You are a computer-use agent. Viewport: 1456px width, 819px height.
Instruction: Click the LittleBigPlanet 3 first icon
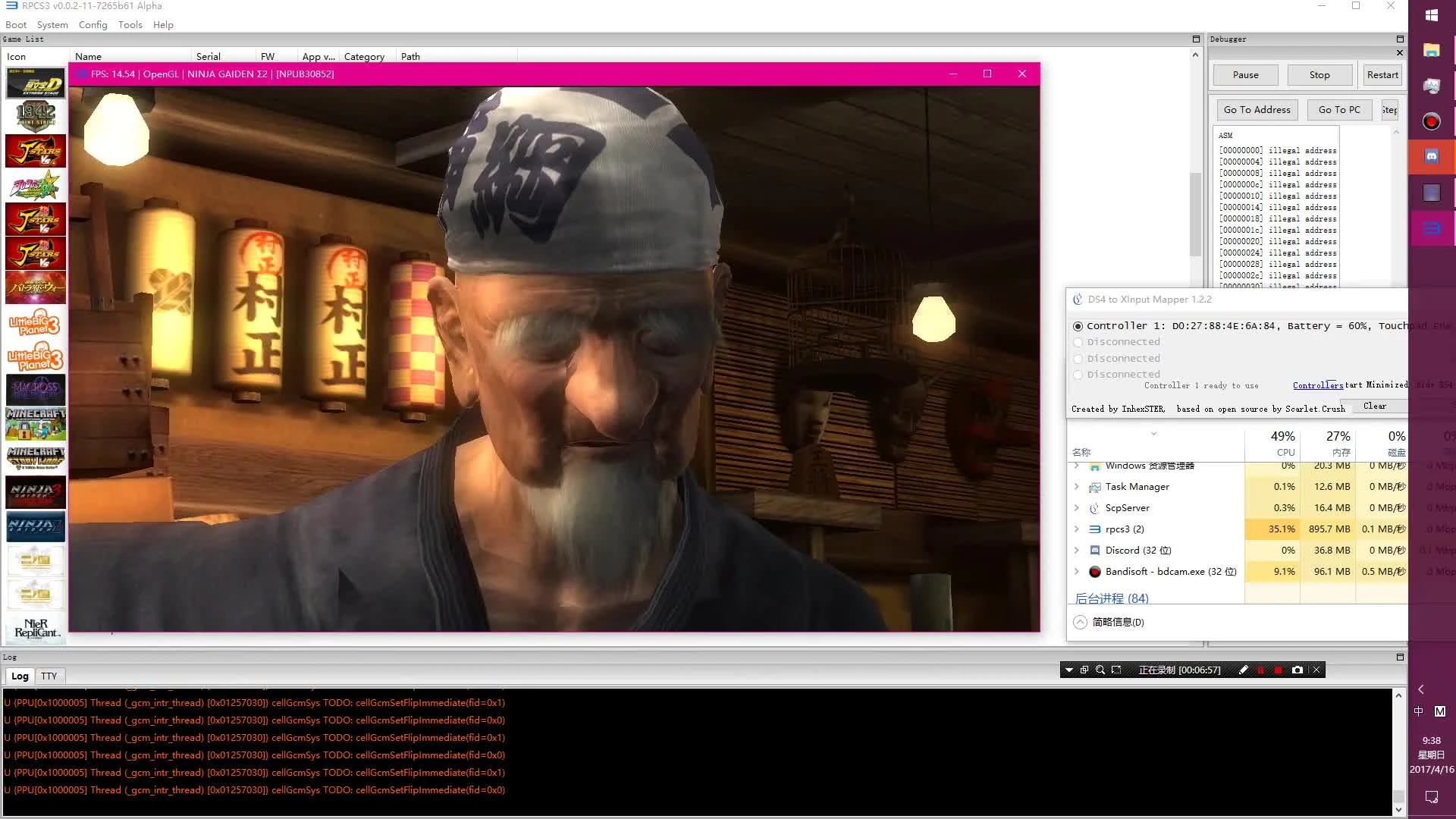pos(36,322)
